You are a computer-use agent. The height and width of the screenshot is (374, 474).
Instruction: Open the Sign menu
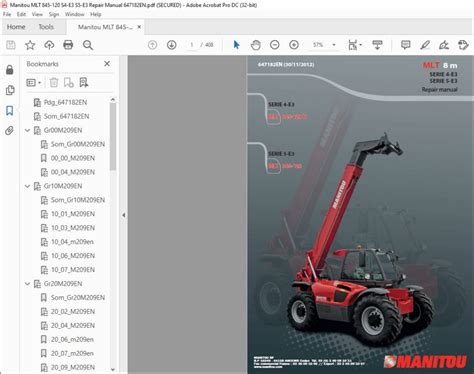pyautogui.click(x=54, y=14)
